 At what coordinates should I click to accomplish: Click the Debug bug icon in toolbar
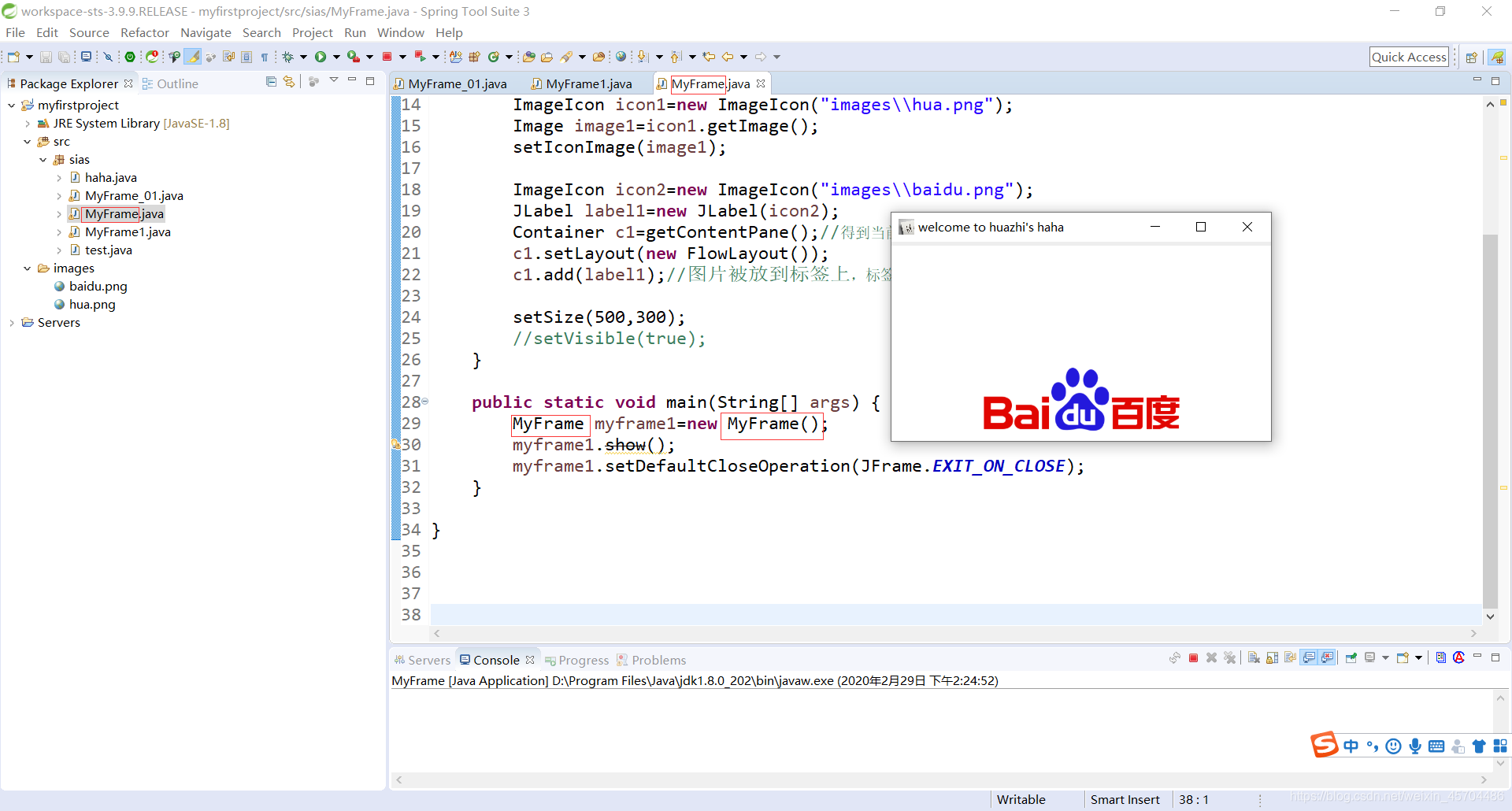288,57
